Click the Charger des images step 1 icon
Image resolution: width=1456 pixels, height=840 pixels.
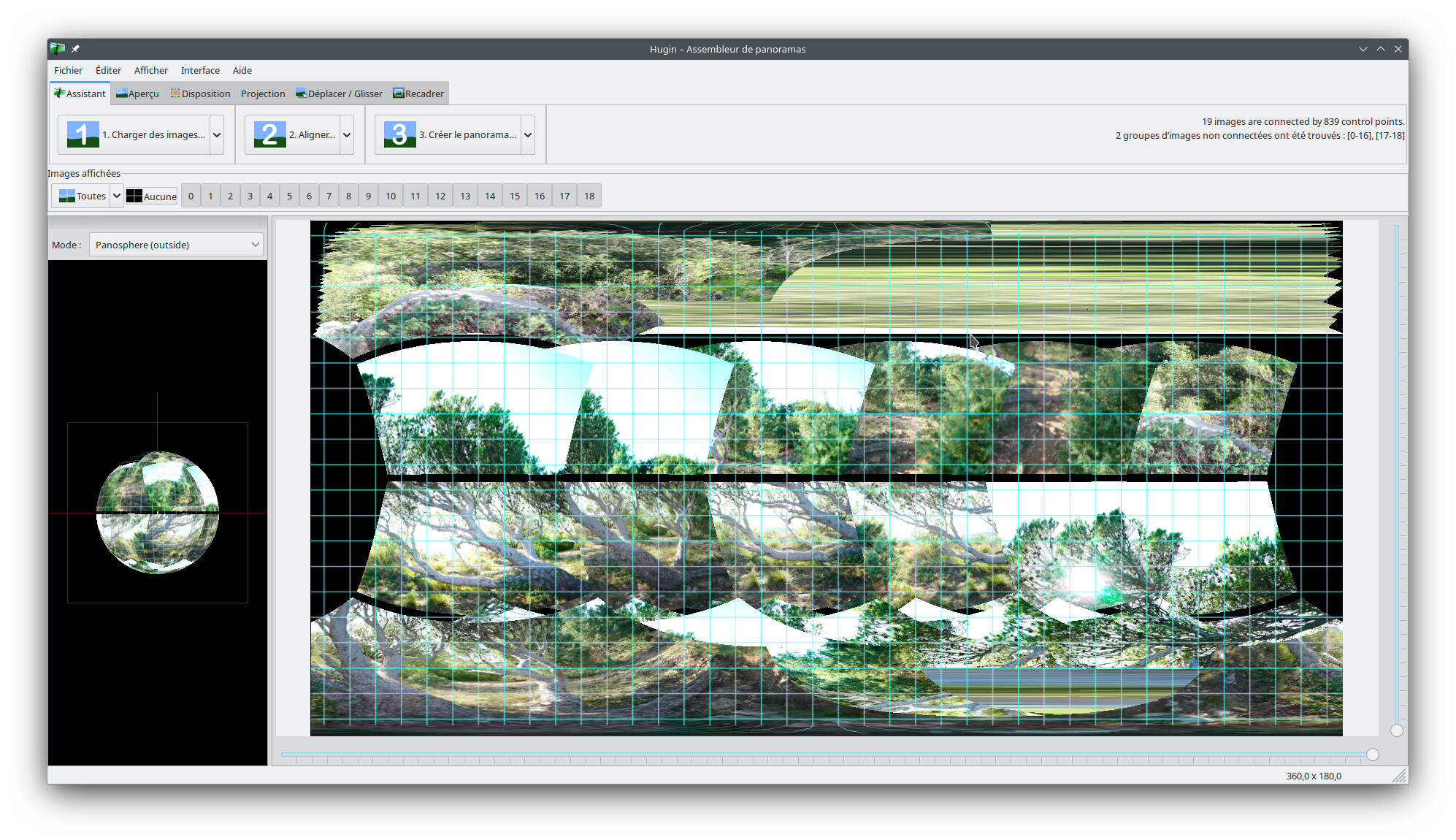[x=83, y=134]
